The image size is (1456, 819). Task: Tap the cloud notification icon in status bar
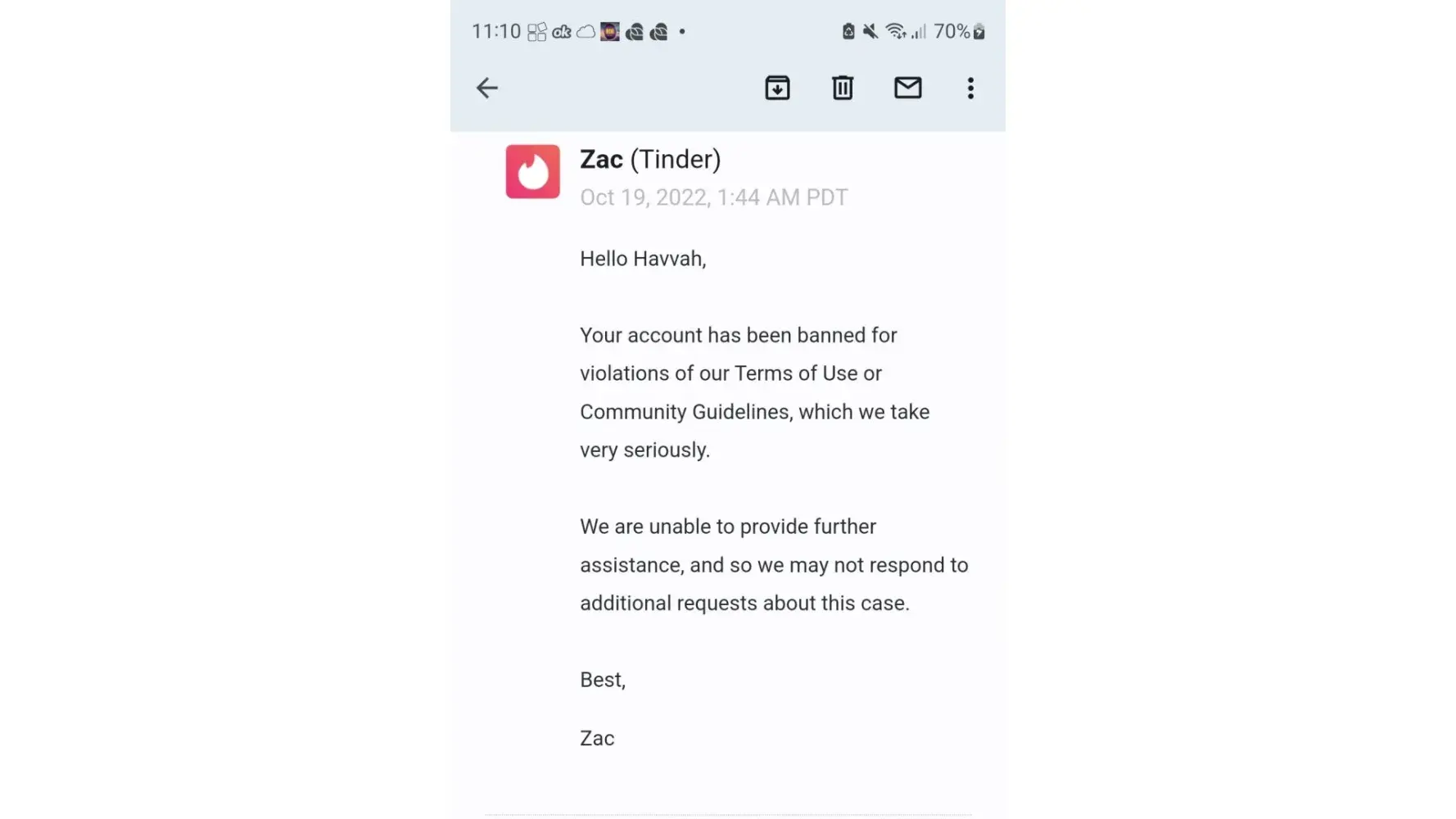[586, 32]
